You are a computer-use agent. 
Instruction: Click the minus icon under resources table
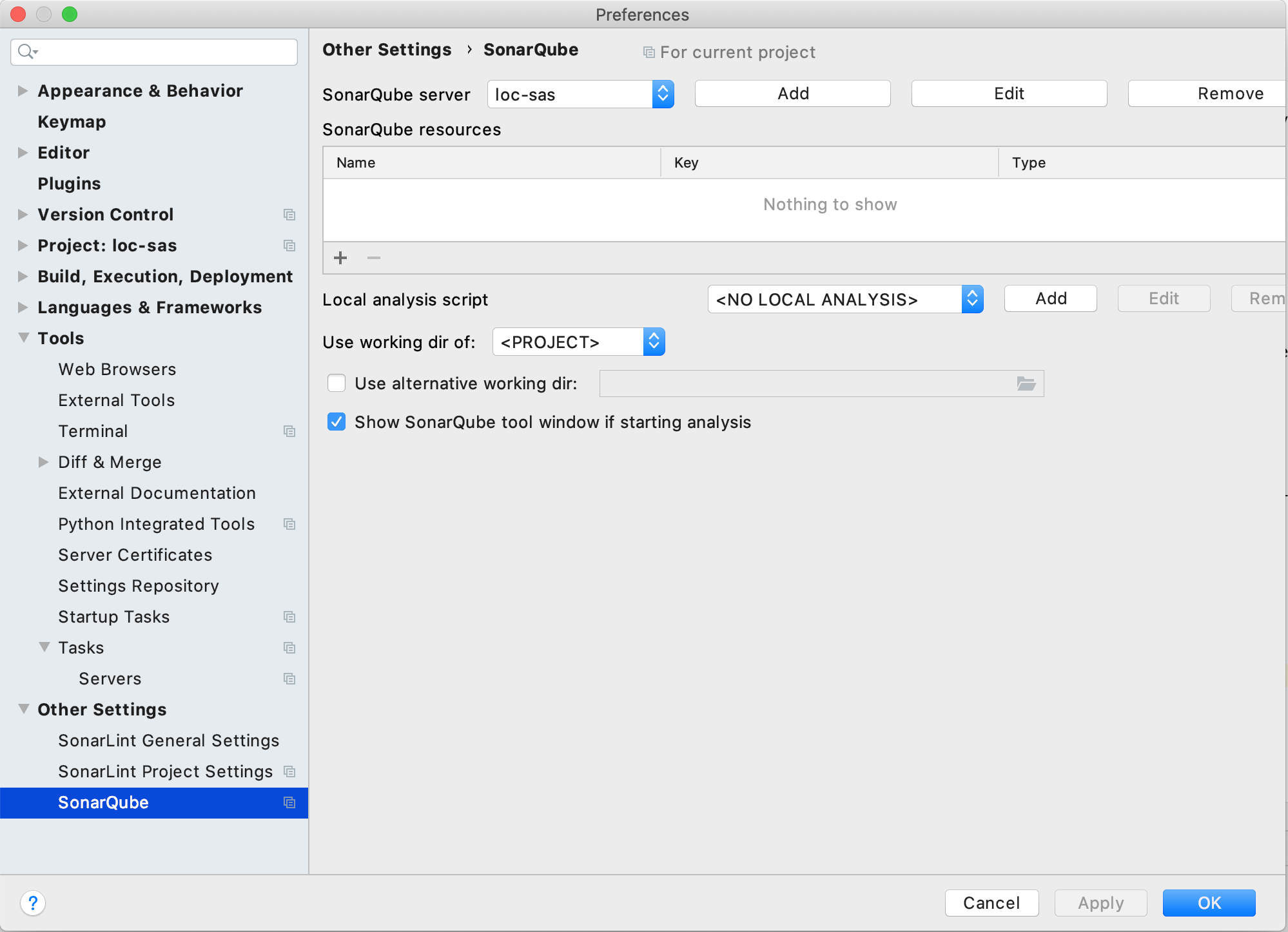tap(374, 258)
